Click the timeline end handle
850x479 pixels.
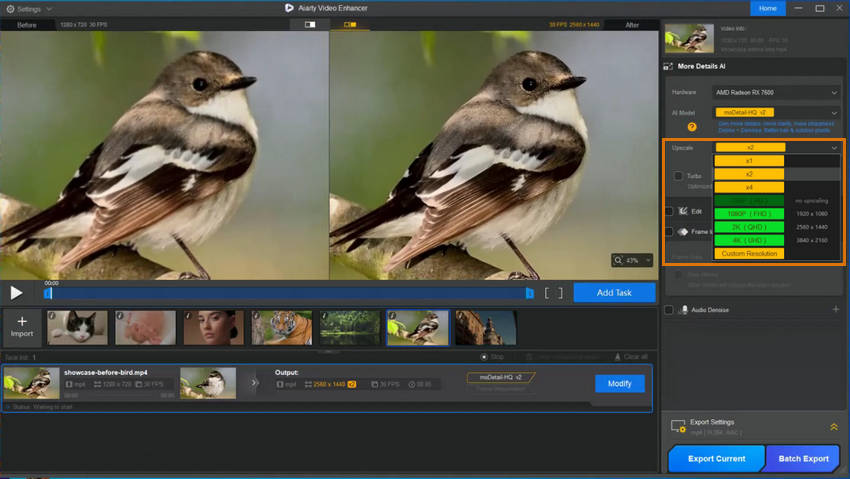[x=530, y=293]
